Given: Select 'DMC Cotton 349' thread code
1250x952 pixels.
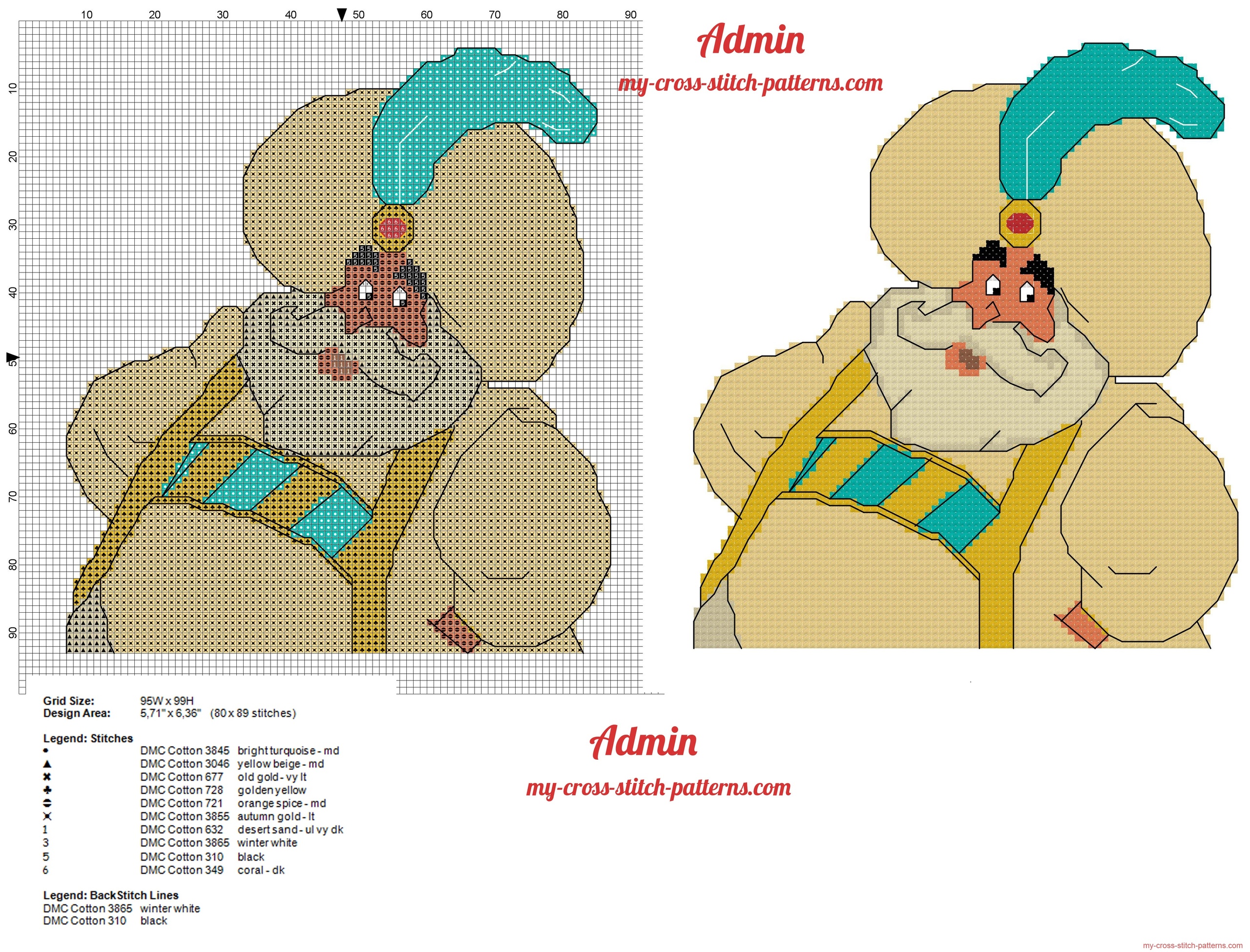Looking at the screenshot, I should (182, 870).
